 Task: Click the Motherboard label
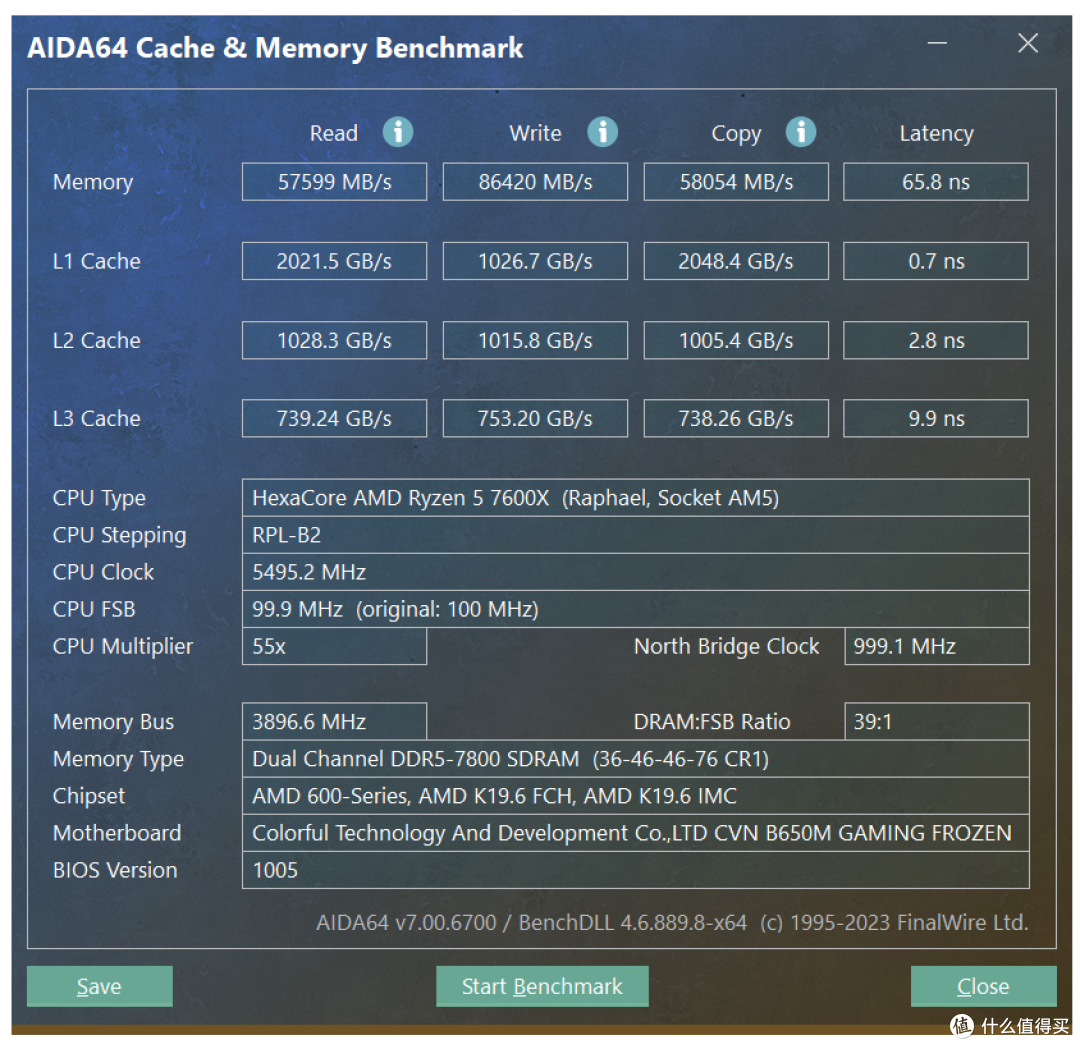coord(117,833)
